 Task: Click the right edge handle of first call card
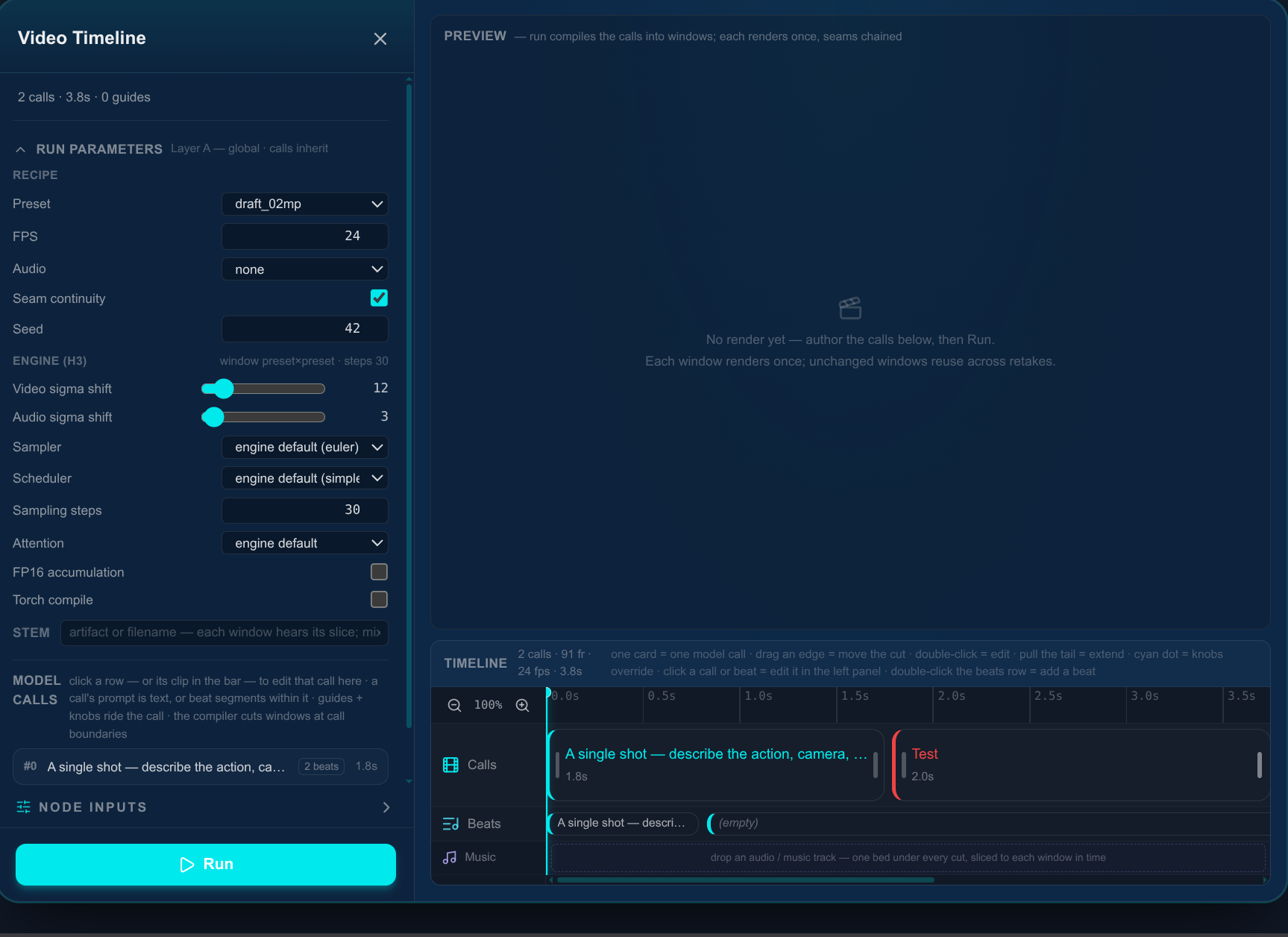[875, 765]
